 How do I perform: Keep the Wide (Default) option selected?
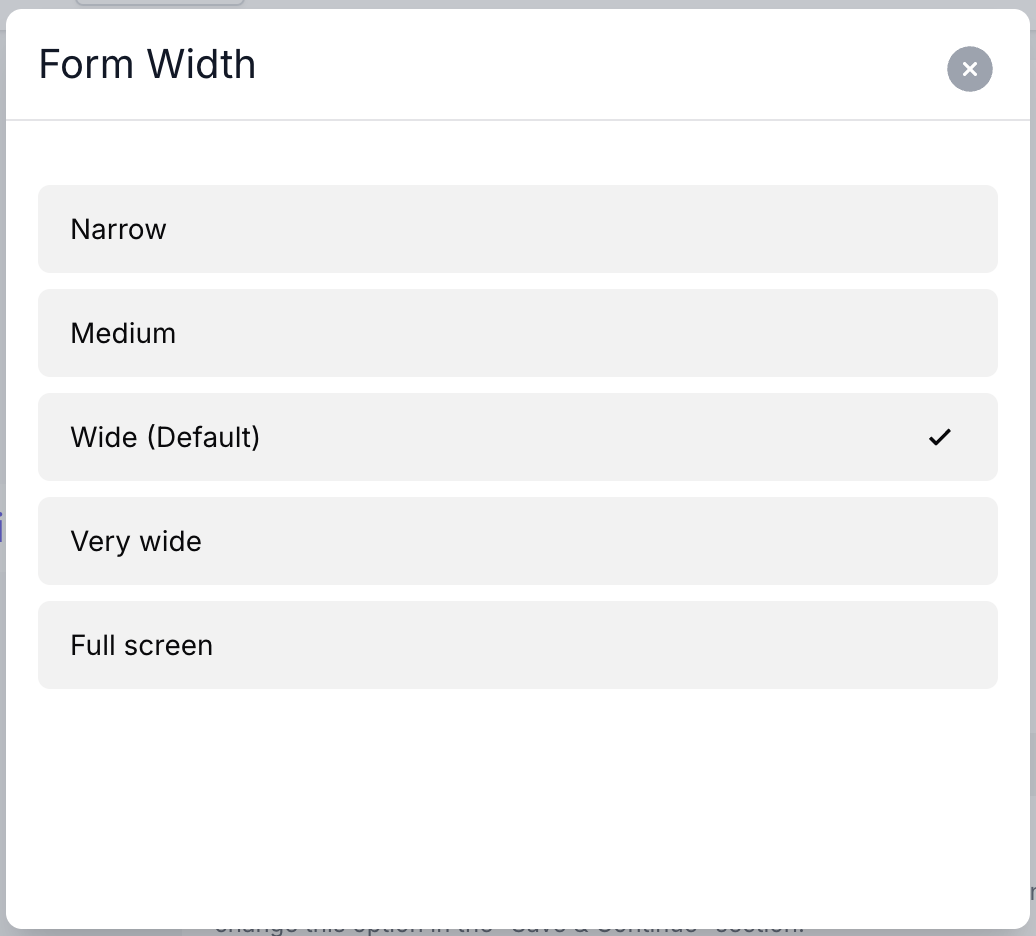517,437
